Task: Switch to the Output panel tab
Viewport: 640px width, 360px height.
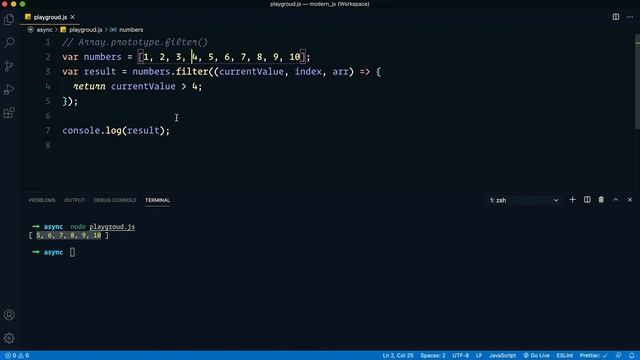Action: [x=74, y=200]
